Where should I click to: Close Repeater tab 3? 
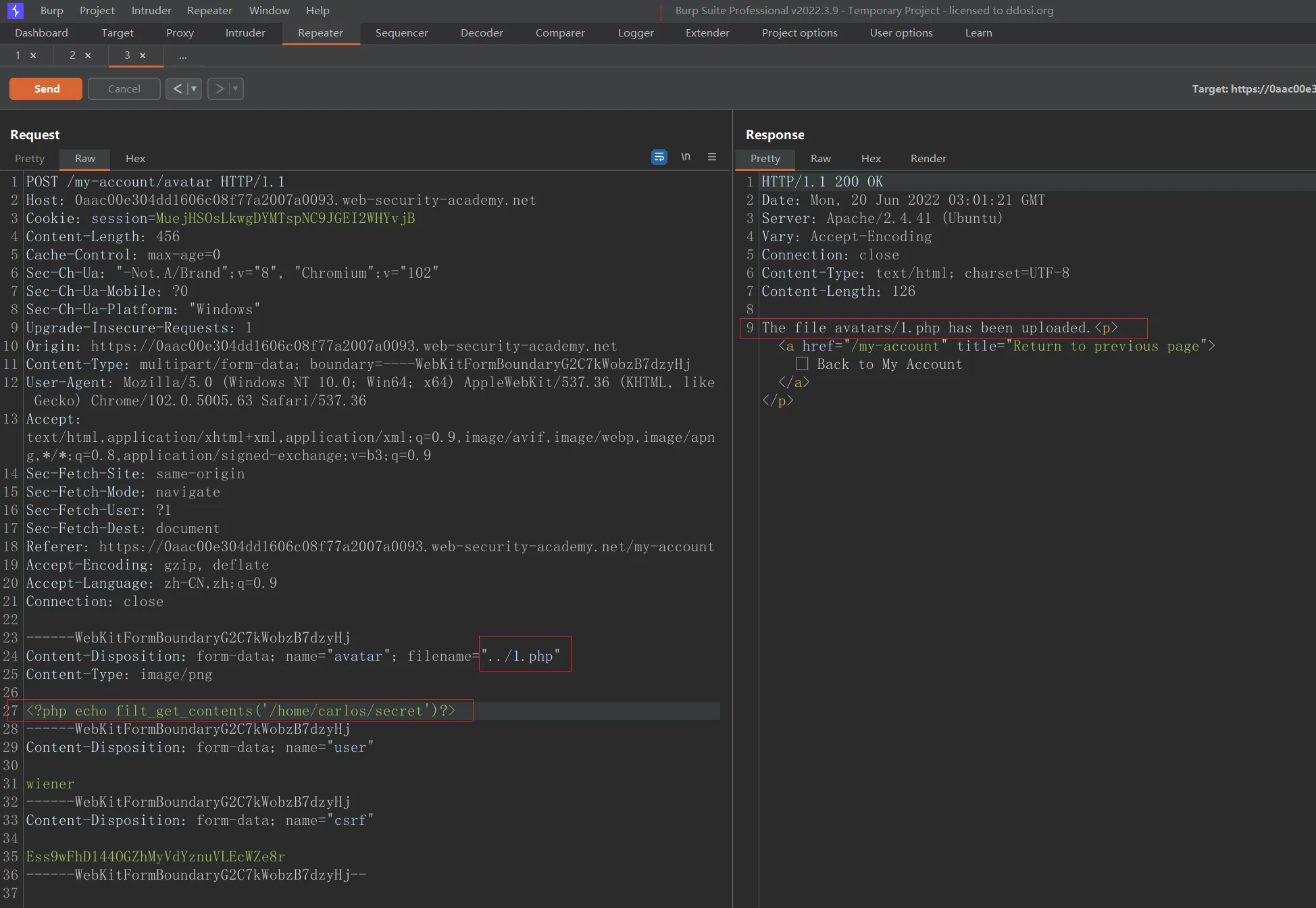pyautogui.click(x=143, y=56)
